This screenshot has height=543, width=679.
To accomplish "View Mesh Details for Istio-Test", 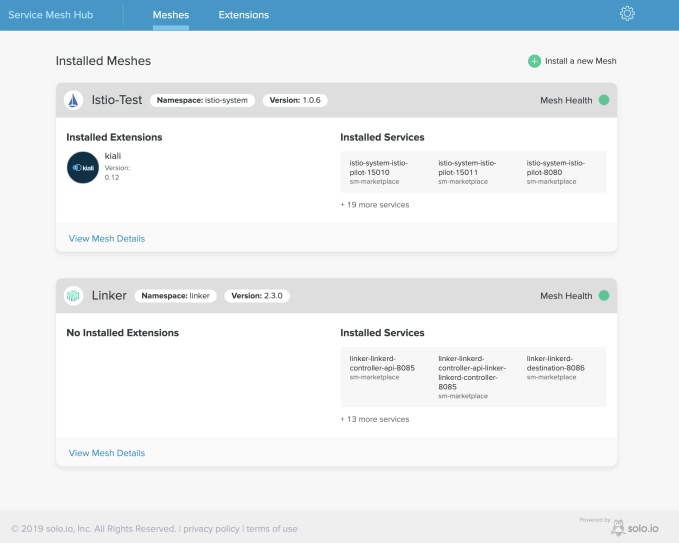I will pyautogui.click(x=106, y=239).
